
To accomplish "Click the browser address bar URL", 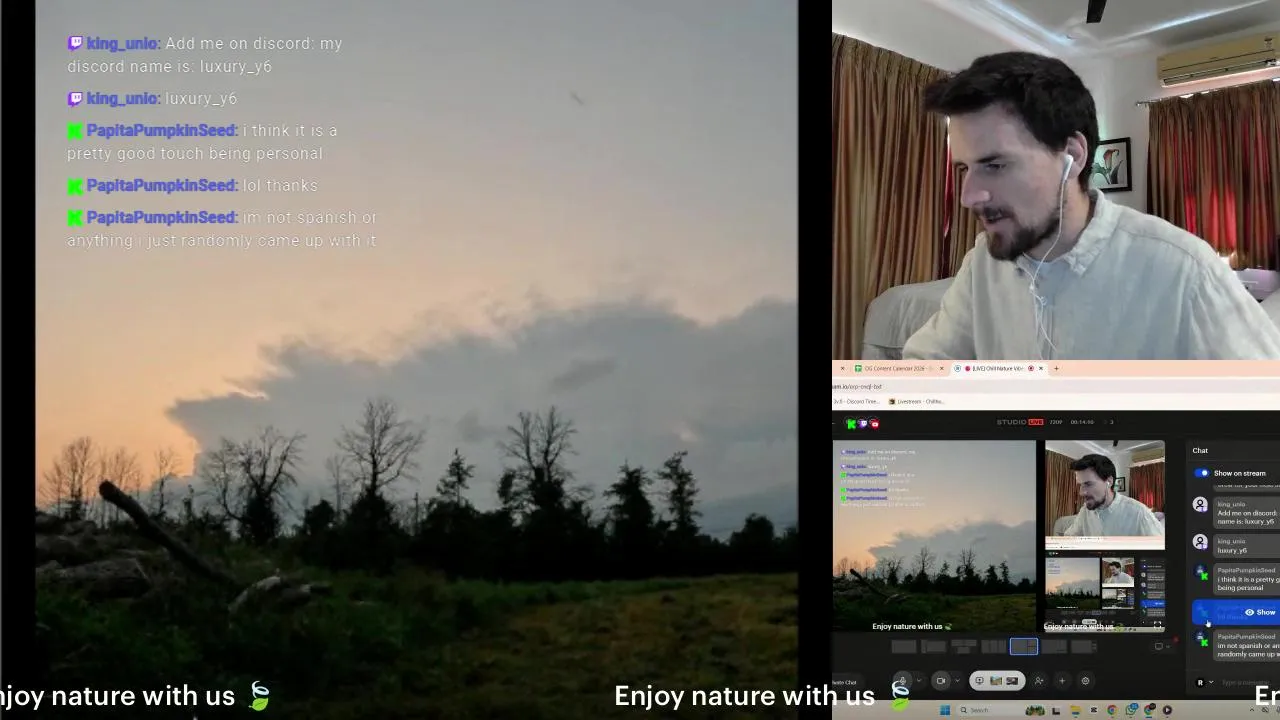I will (858, 386).
